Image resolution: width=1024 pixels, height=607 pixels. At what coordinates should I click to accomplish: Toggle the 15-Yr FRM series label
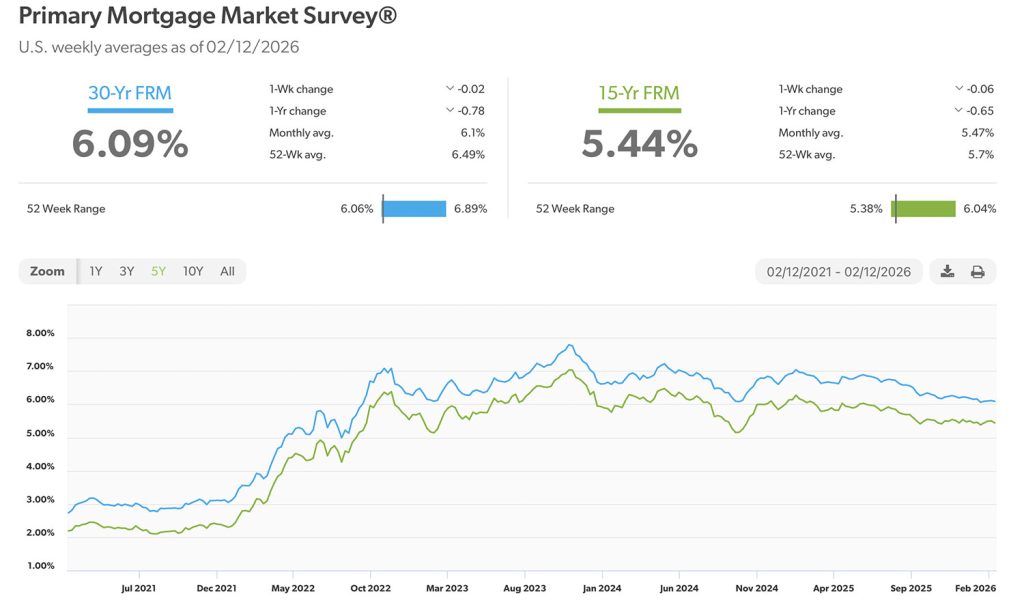[x=639, y=94]
